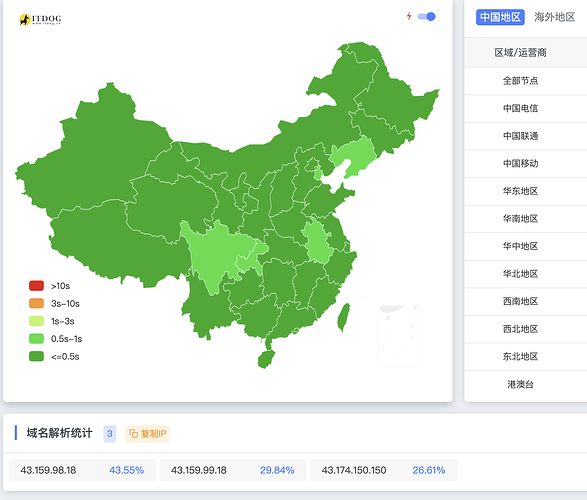
Task: Click the light green 0.5s-1s legend swatch
Action: coord(36,339)
